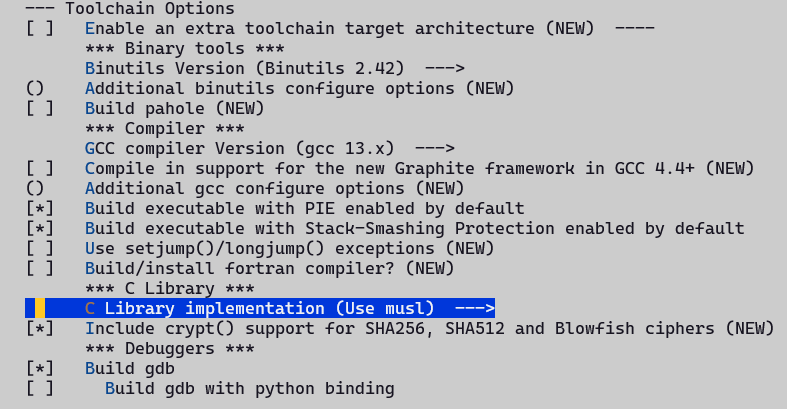The image size is (787, 409).
Task: Select Binutils Version (Binutils 2.42) entry
Action: (x=245, y=68)
